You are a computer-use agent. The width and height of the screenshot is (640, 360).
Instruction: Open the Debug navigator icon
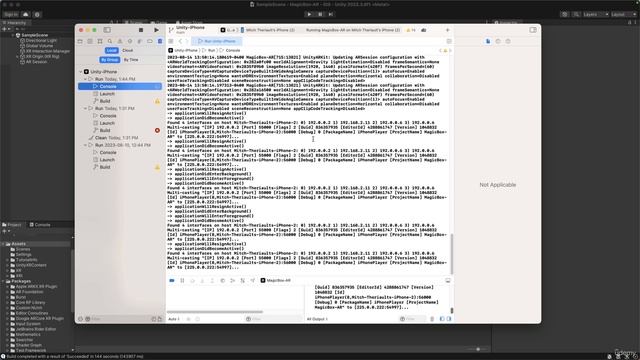coord(140,41)
